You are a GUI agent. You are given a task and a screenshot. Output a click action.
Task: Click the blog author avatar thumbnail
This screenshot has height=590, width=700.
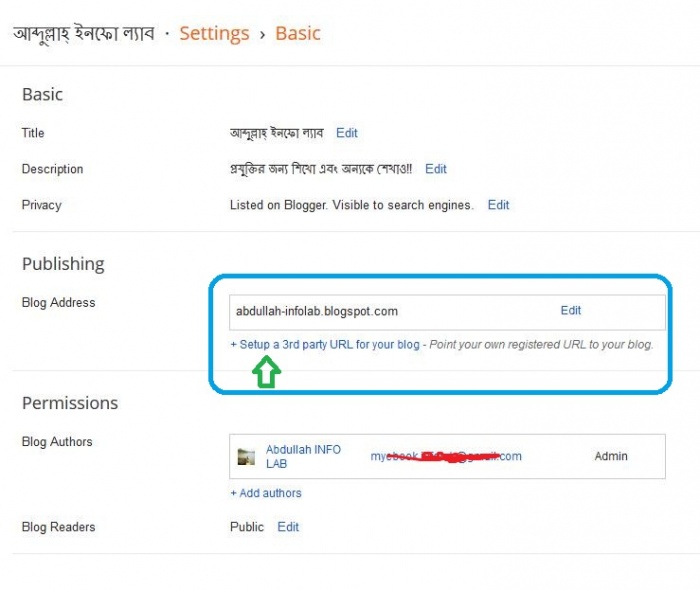pos(246,457)
